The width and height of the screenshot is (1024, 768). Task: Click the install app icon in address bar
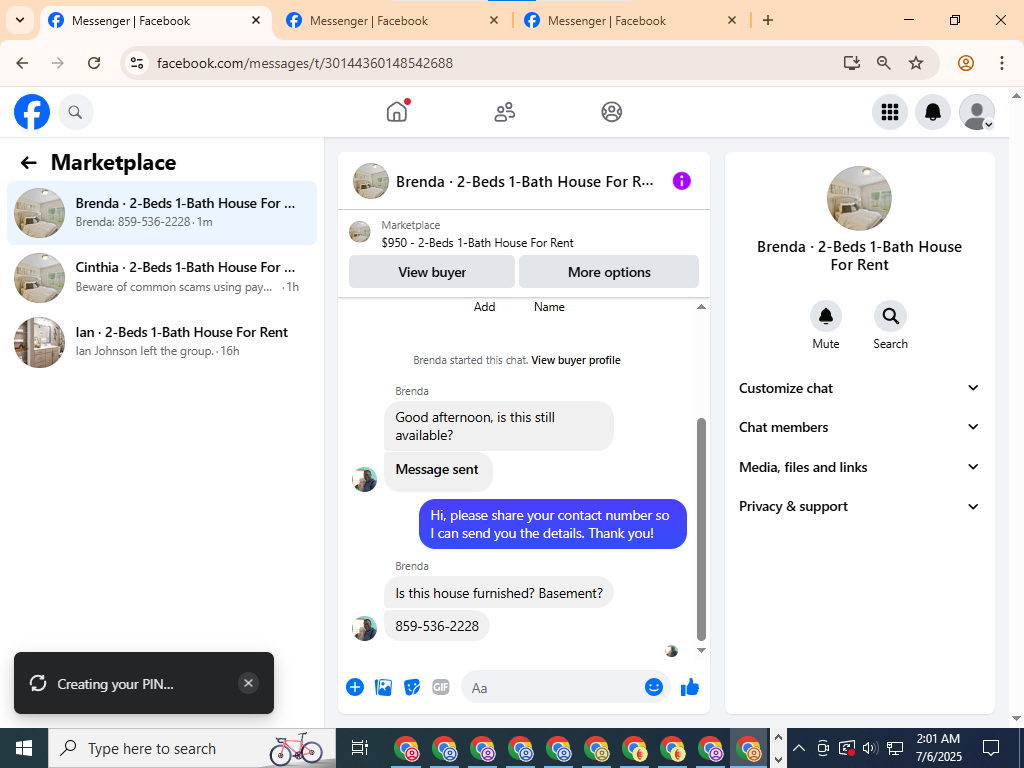[852, 63]
